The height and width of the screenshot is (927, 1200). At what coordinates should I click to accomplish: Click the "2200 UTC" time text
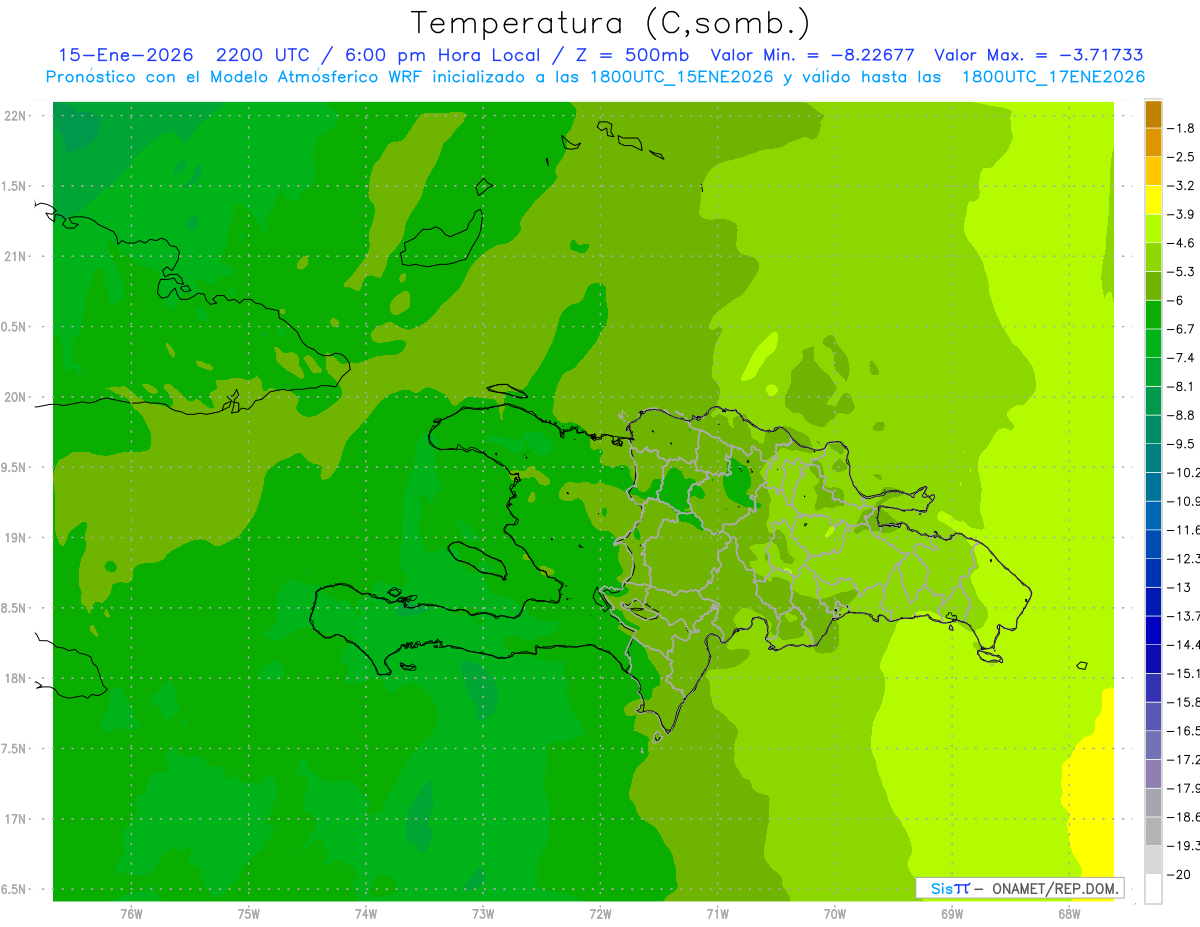(x=262, y=55)
